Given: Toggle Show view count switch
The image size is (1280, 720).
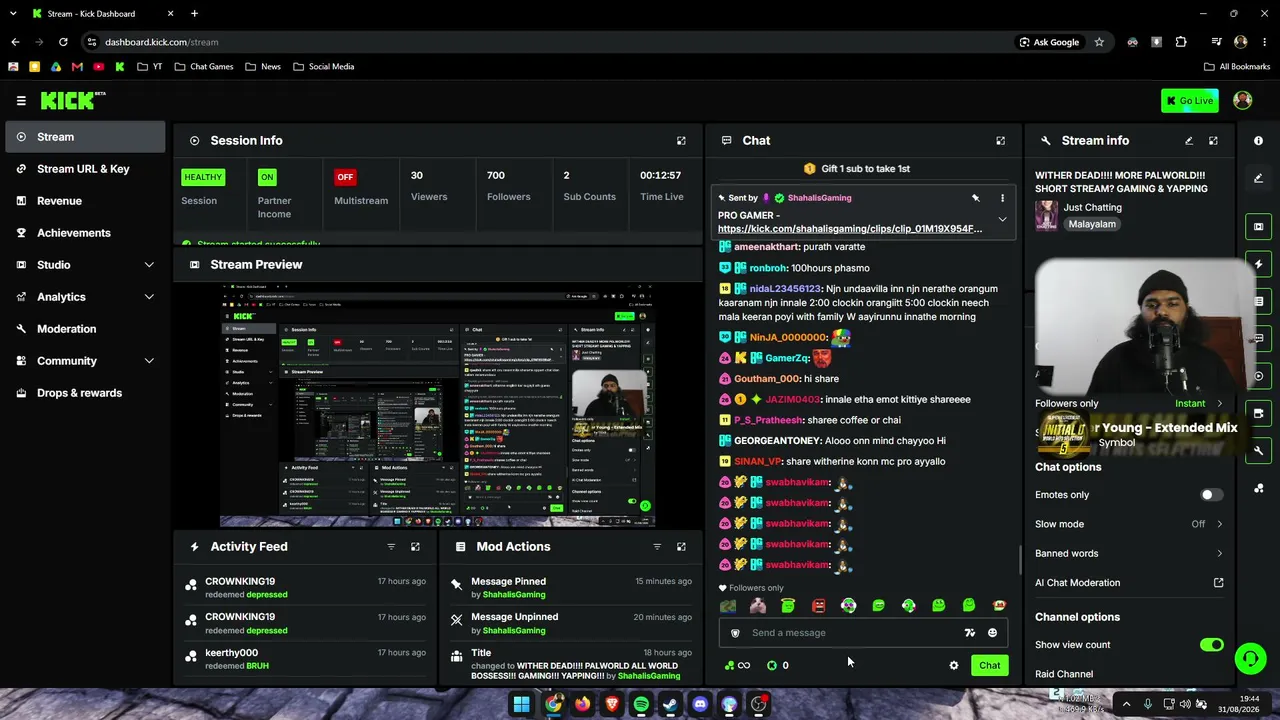Looking at the screenshot, I should pos(1212,645).
